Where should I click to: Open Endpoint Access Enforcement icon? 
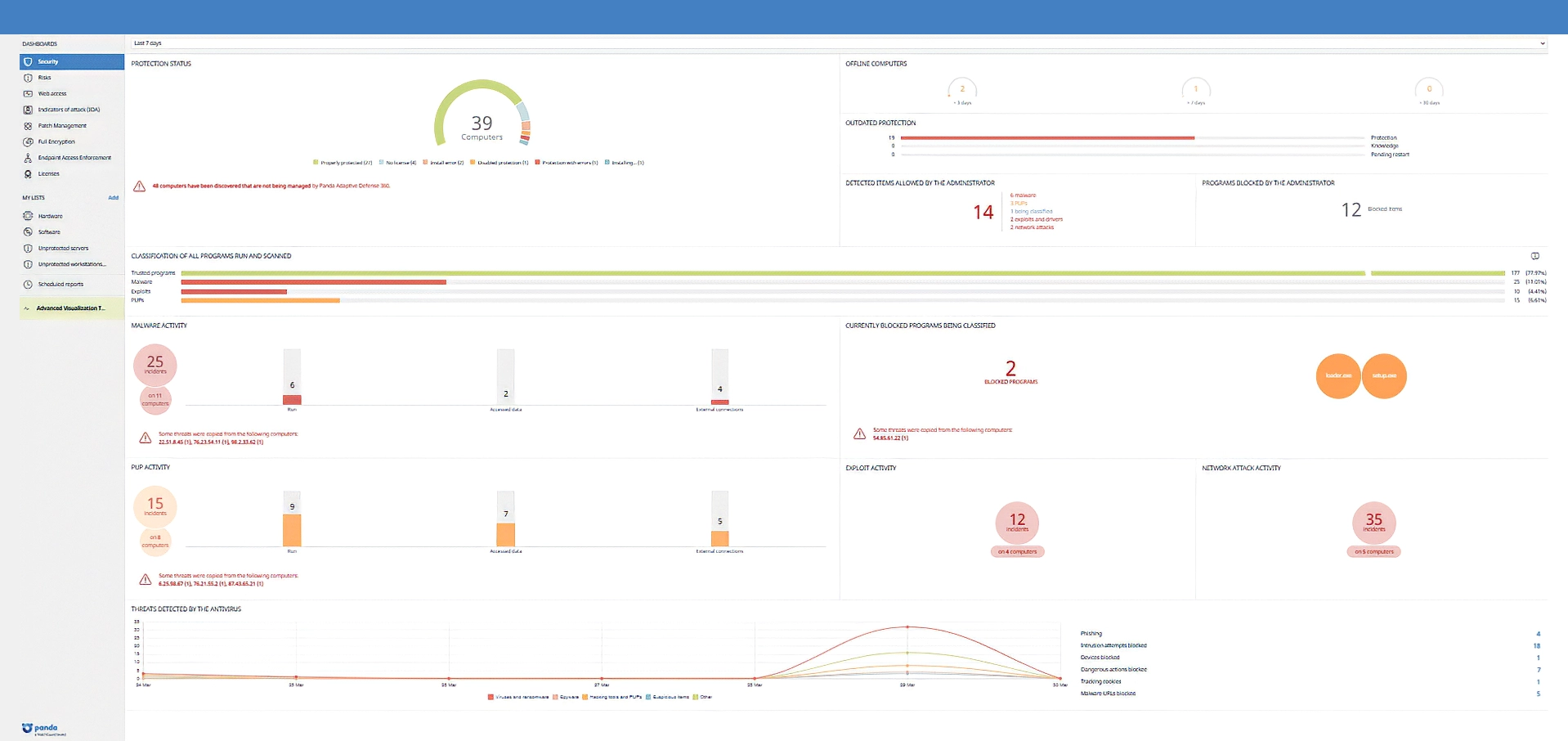[x=28, y=158]
